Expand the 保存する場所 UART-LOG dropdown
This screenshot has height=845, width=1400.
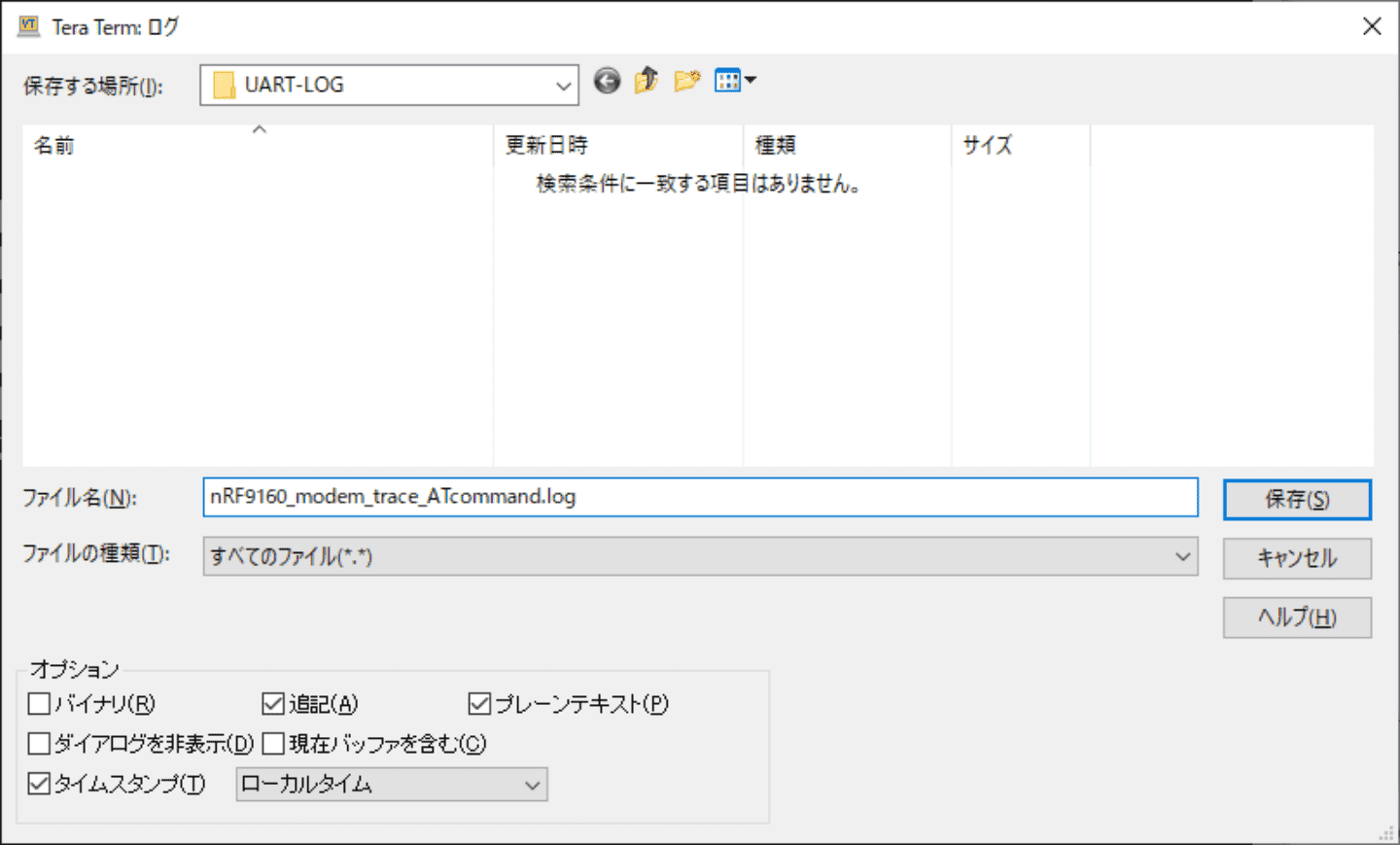pos(563,86)
